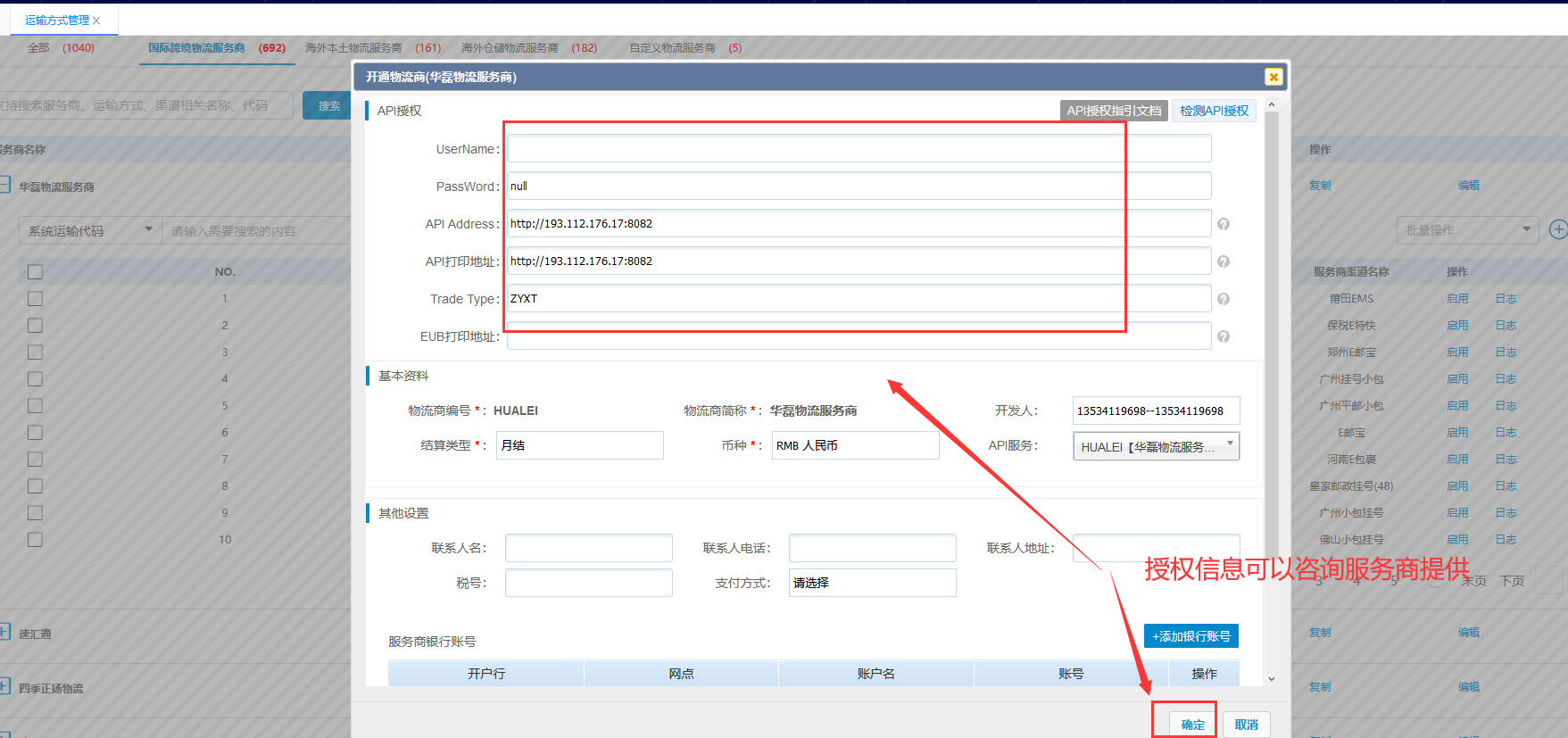Click help icon beside Trade Type field

(x=1224, y=299)
